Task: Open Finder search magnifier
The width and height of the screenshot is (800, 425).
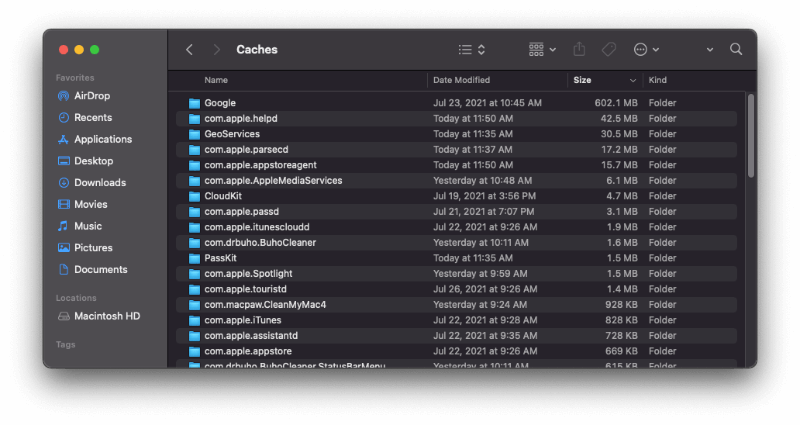Action: [736, 49]
